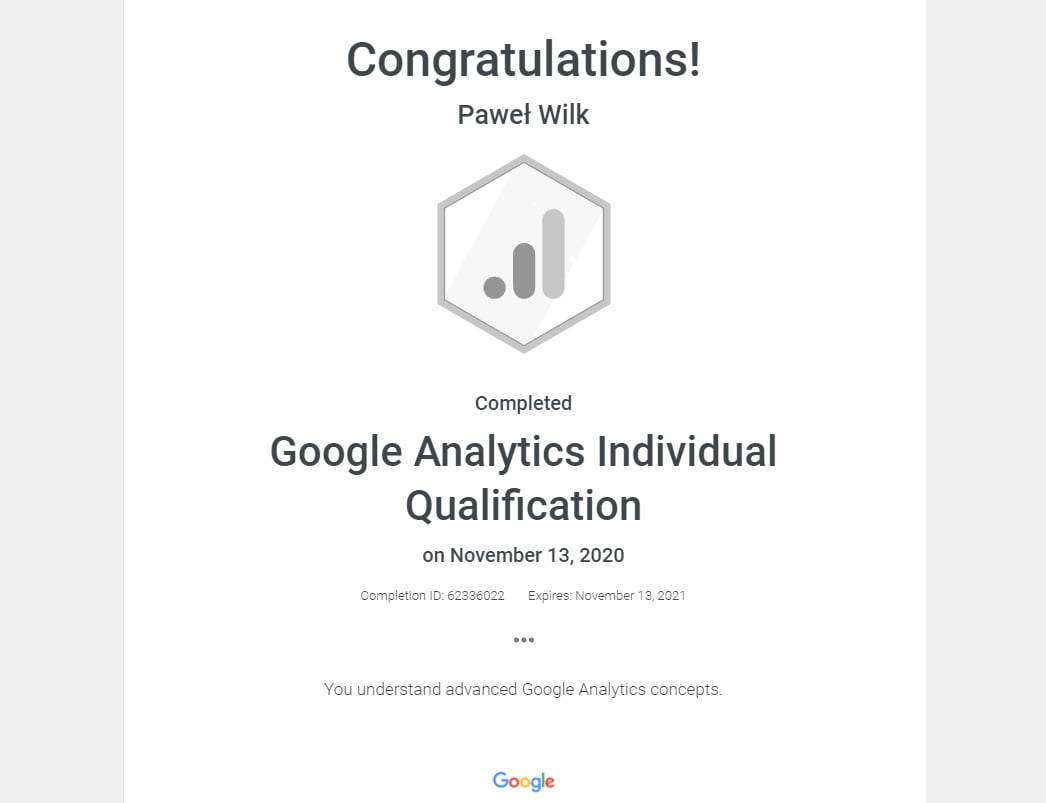Click the tallest bar in the Analytics logo
Viewport: 1046px width, 803px height.
coord(553,253)
